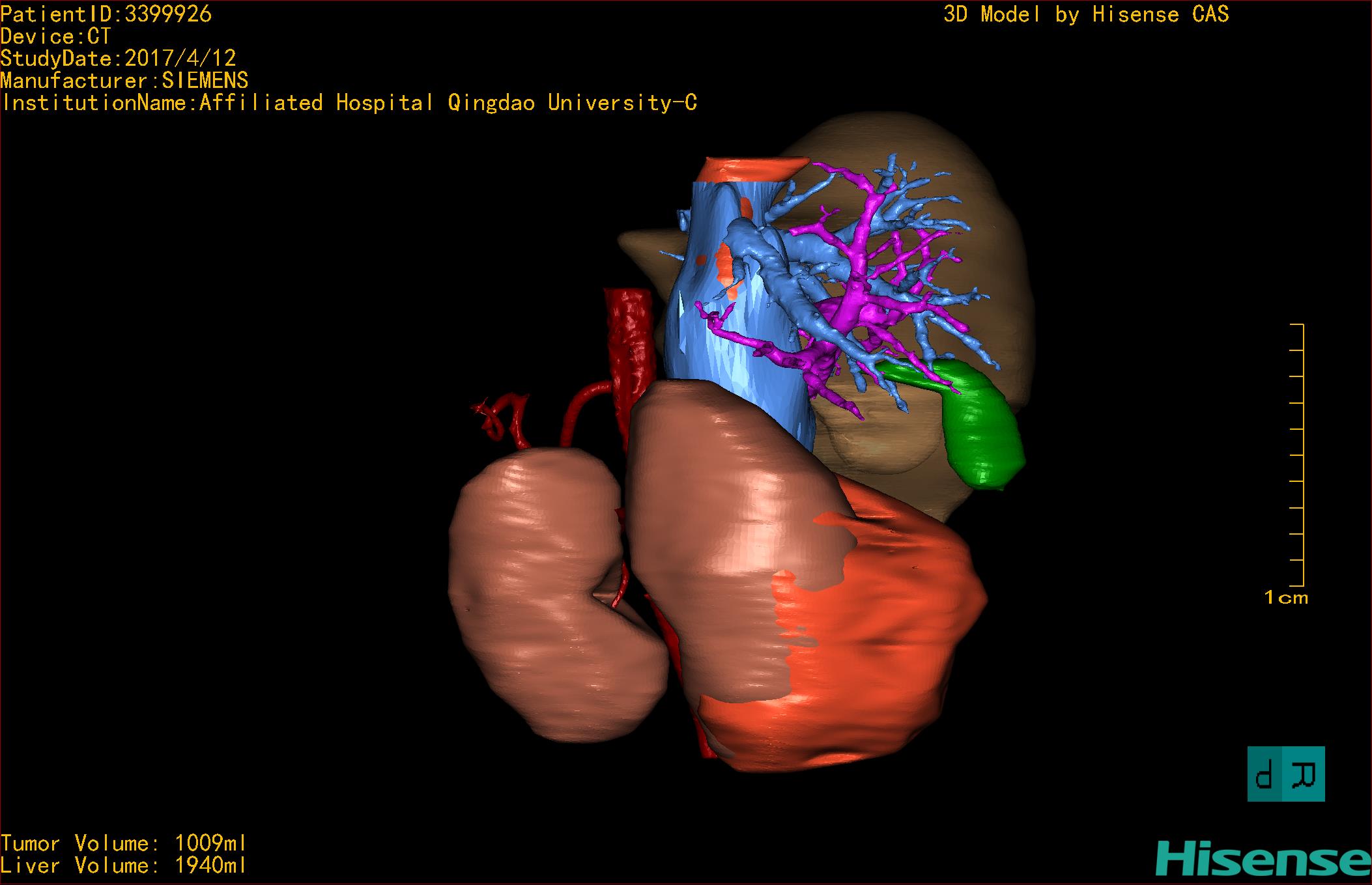The width and height of the screenshot is (1372, 885).
Task: Click the Liver Volume 1940ml readout
Action: tap(123, 866)
